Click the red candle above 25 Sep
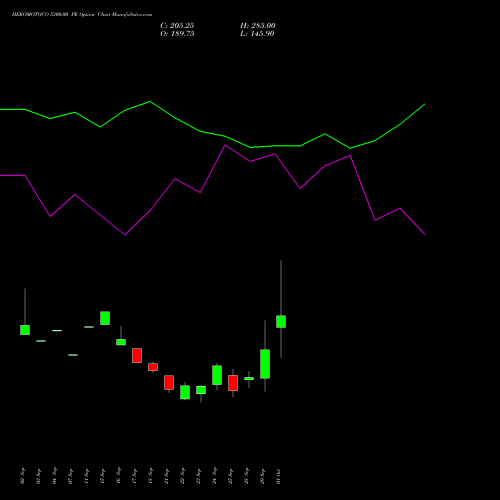 pyautogui.click(x=233, y=383)
